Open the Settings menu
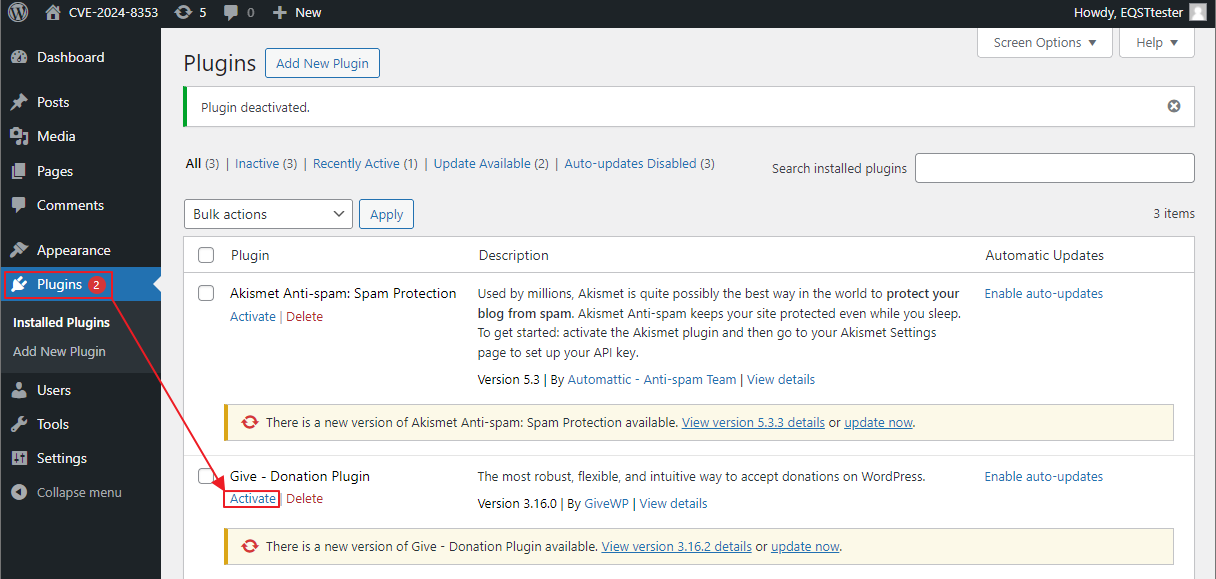 pyautogui.click(x=62, y=458)
